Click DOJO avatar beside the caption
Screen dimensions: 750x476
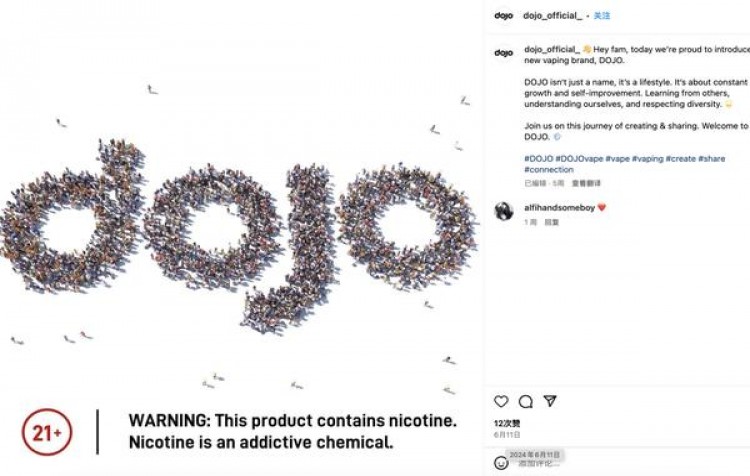503,52
